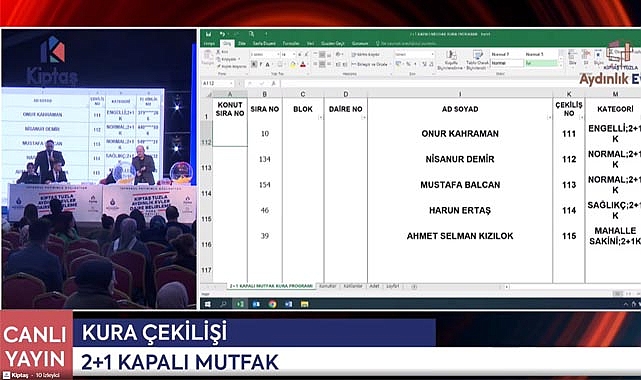This screenshot has width=641, height=380.
Task: Select the cell AHMET SELMAN KIZILOK
Action: pyautogui.click(x=460, y=236)
